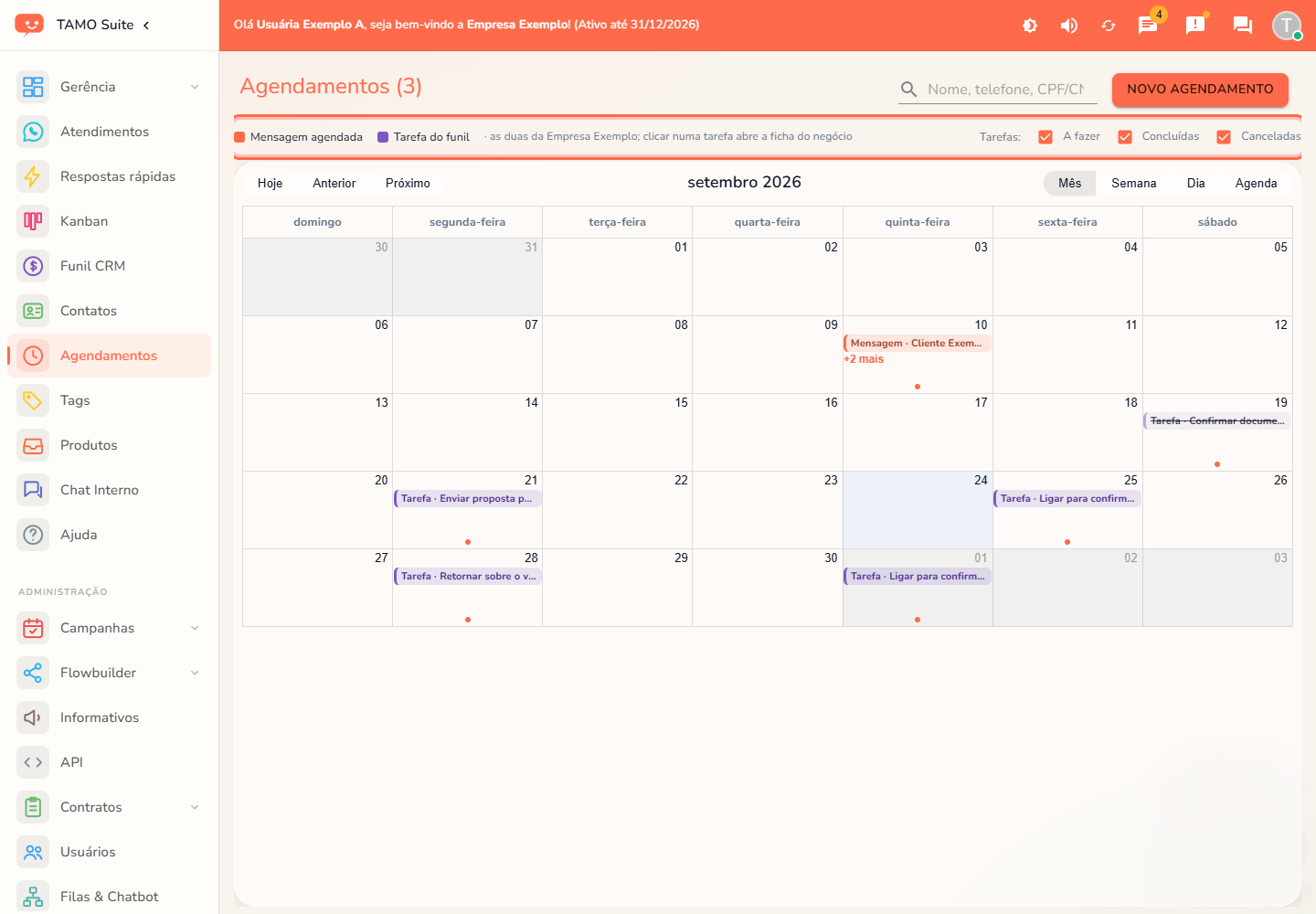
Task: Open the Chat Interno icon
Action: click(33, 490)
